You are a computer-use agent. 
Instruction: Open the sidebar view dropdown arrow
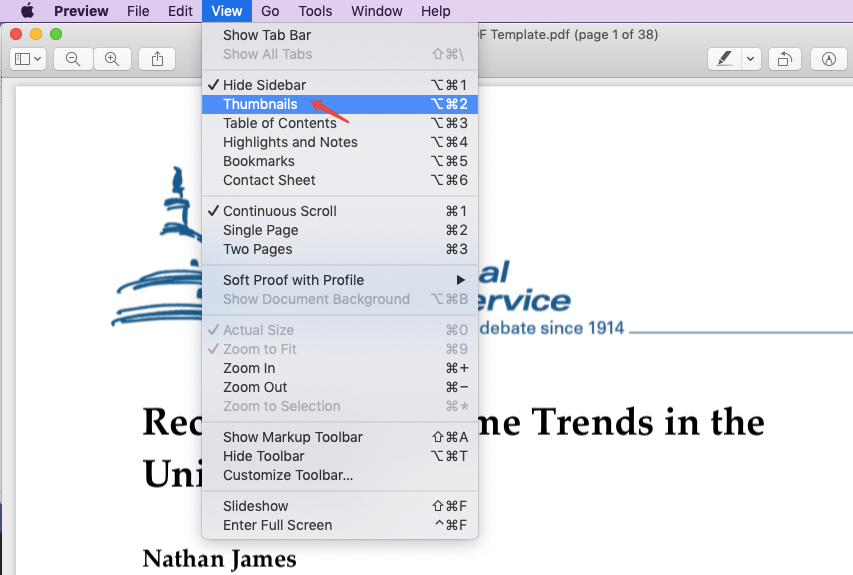(x=38, y=59)
